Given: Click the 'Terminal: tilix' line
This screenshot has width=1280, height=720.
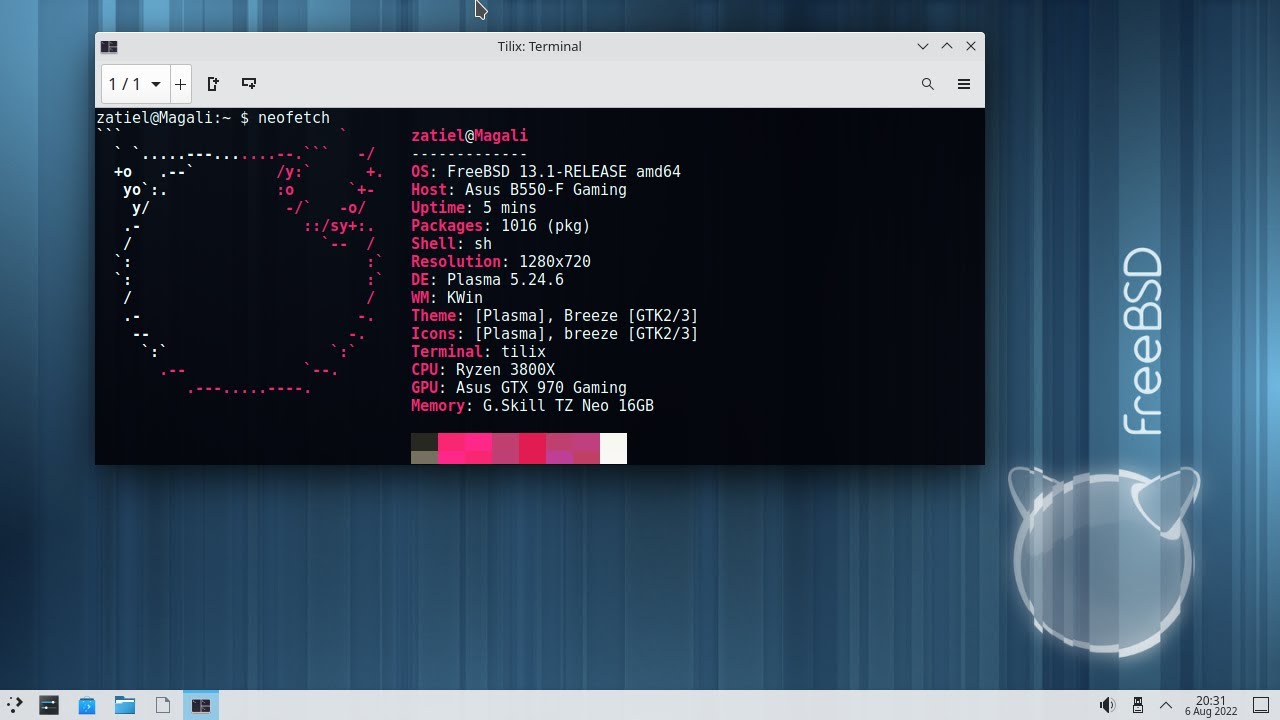Looking at the screenshot, I should [x=478, y=352].
